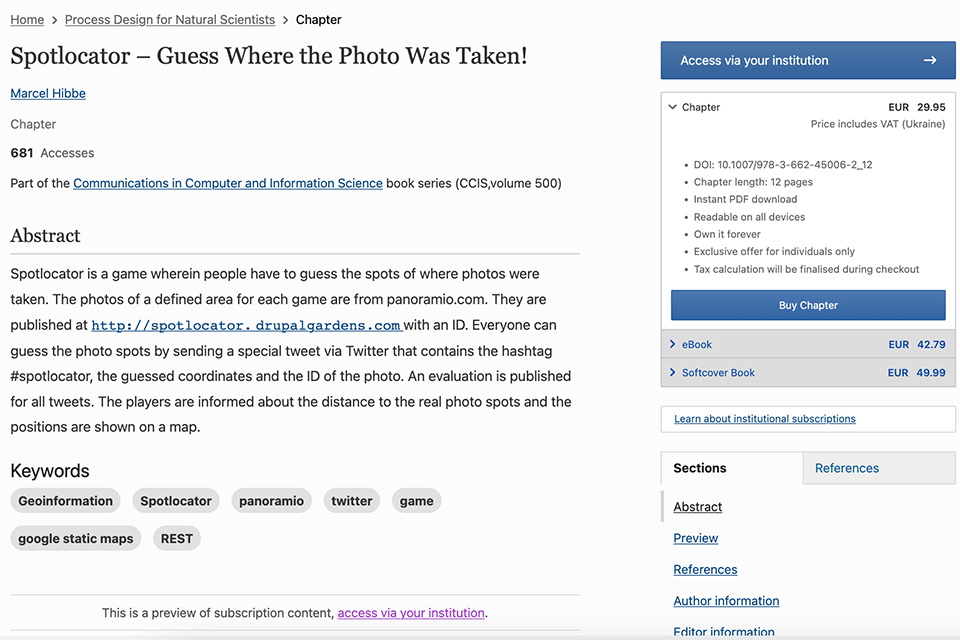Screen dimensions: 960x640
Task: Switch to the References tab
Action: pyautogui.click(x=846, y=468)
